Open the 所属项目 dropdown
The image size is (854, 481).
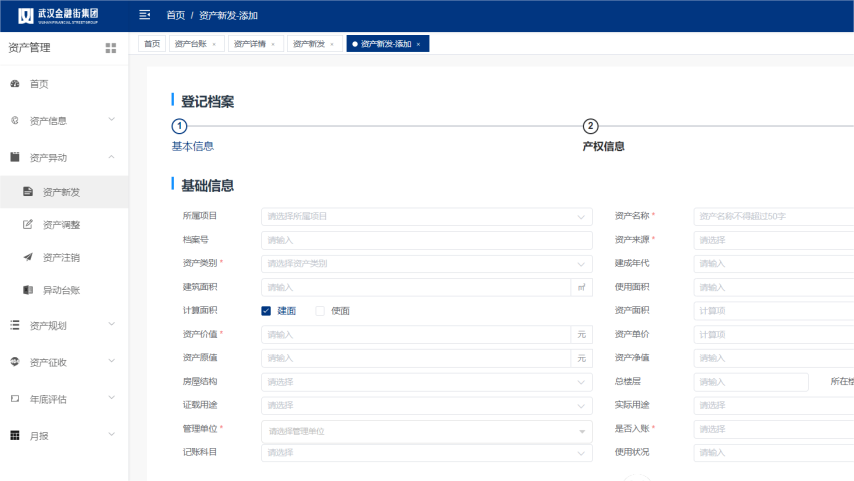coord(426,216)
